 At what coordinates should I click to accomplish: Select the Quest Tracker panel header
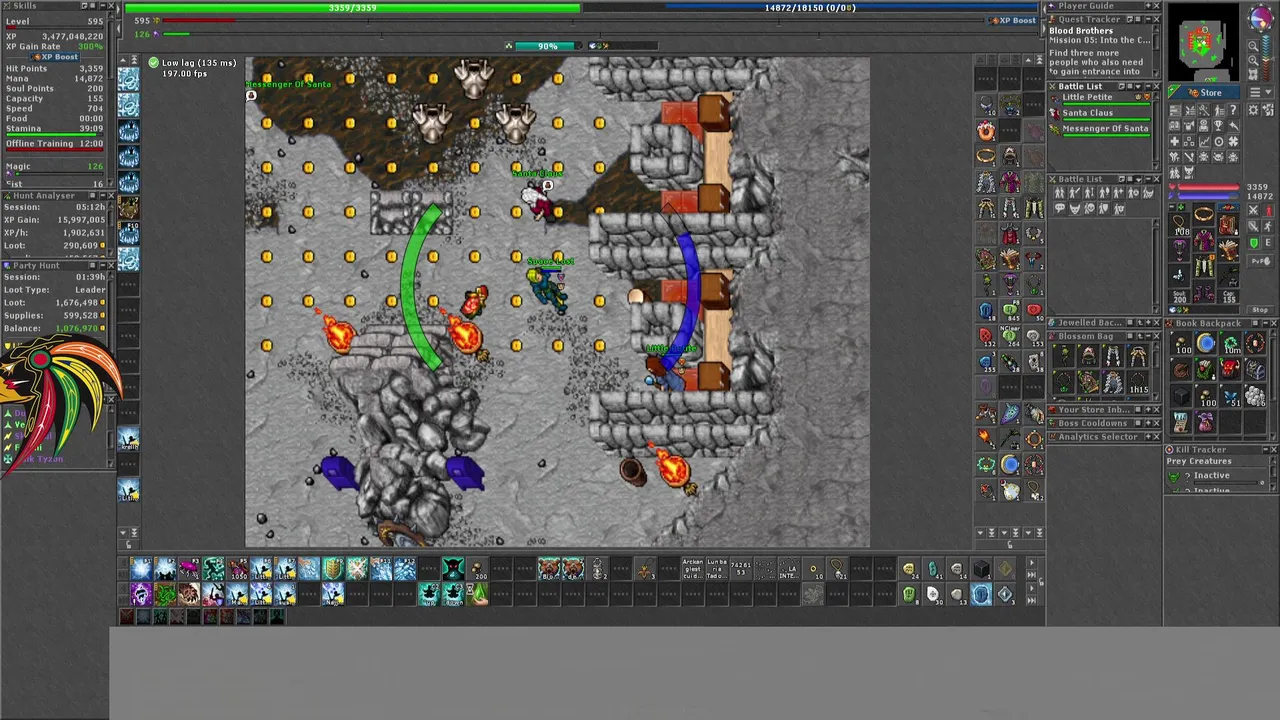1103,19
